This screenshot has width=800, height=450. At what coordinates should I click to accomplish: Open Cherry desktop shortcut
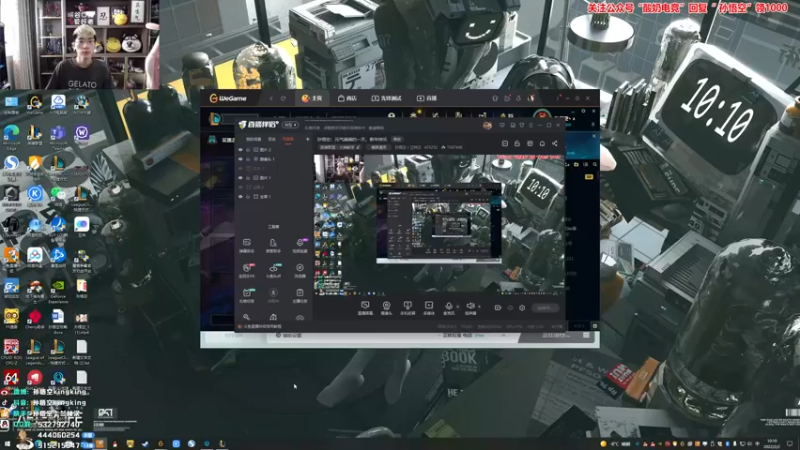click(x=35, y=319)
